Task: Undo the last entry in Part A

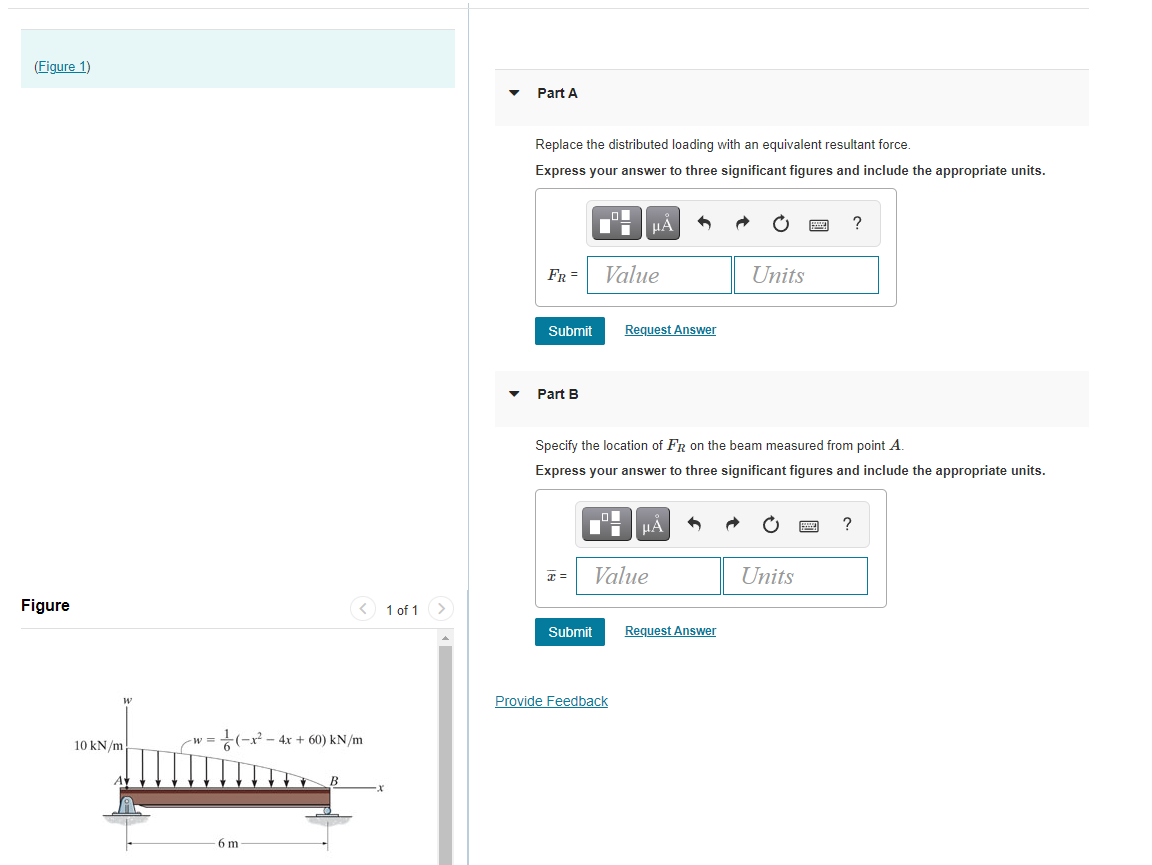Action: coord(705,223)
